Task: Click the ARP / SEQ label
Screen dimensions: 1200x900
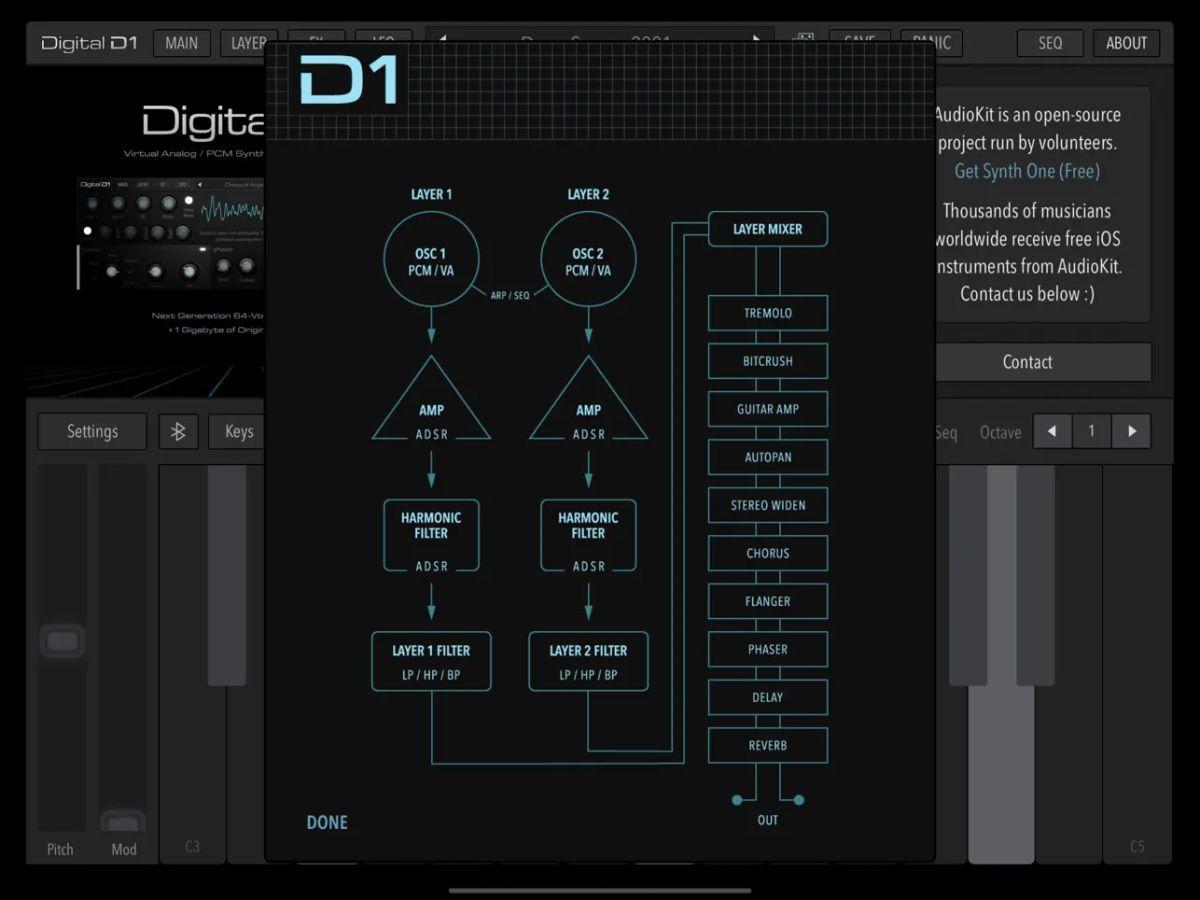Action: pyautogui.click(x=510, y=296)
